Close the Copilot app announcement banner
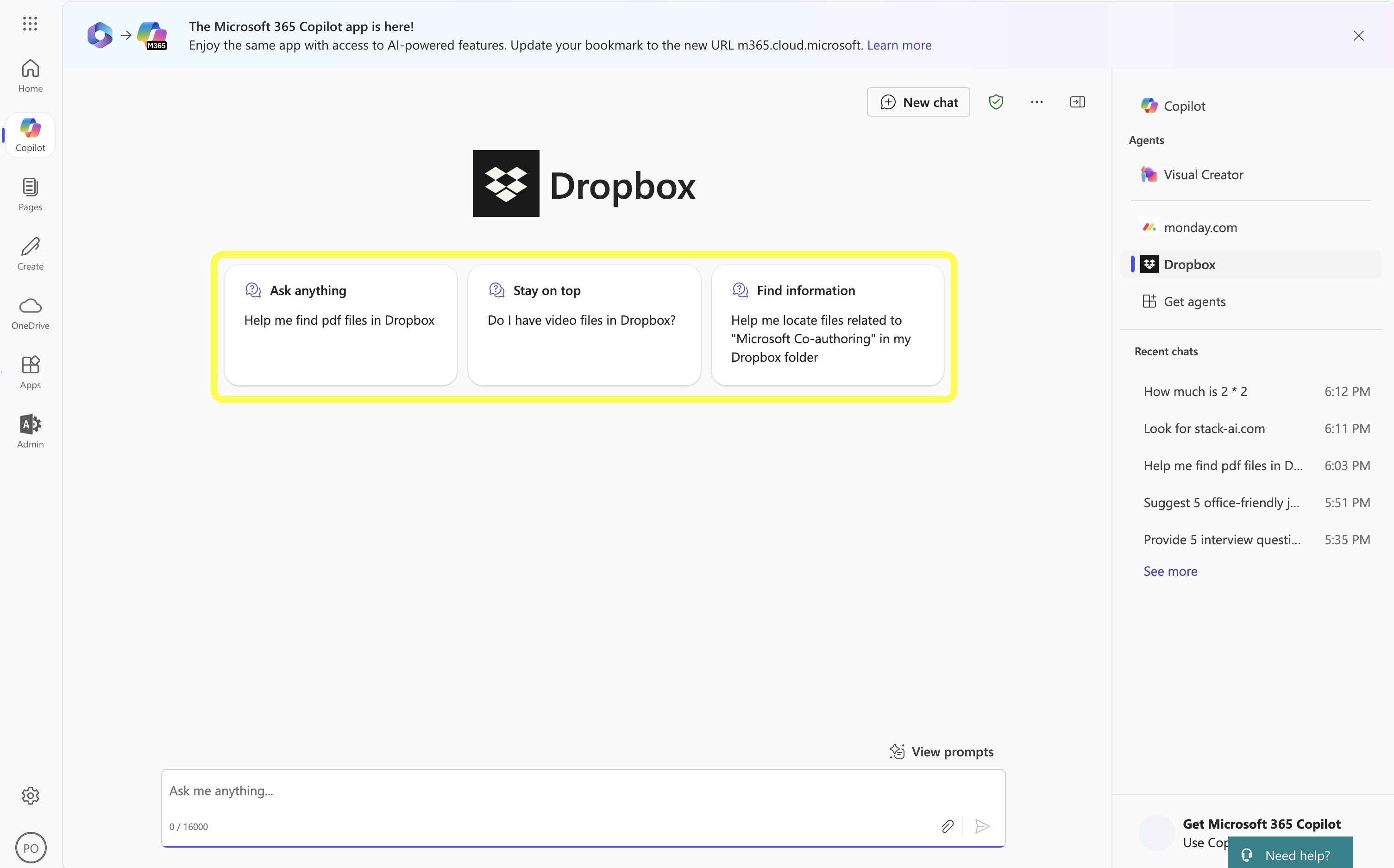Screen dimensions: 1394x868 (x=1358, y=36)
